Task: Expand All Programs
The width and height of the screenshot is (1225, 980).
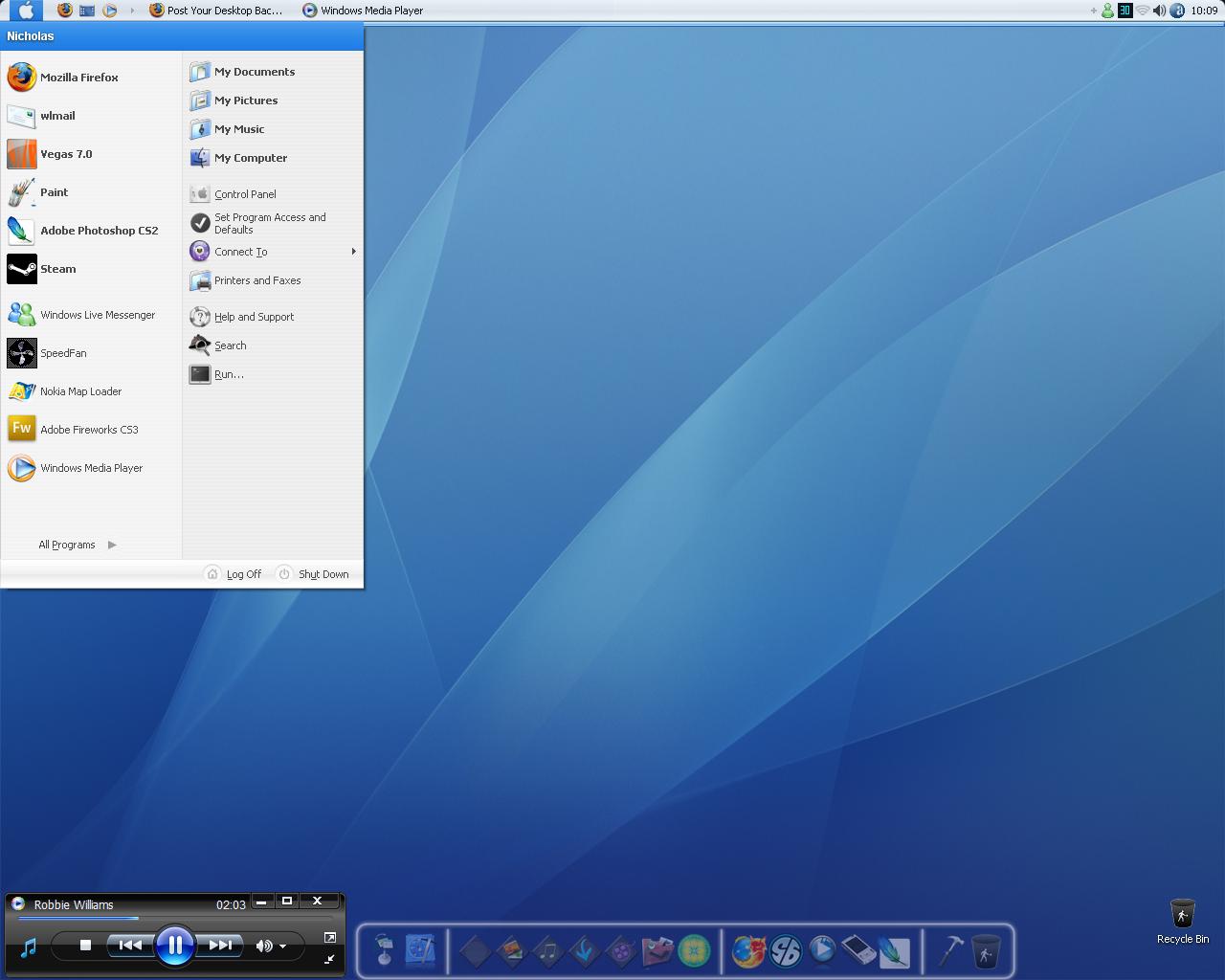Action: [x=78, y=545]
